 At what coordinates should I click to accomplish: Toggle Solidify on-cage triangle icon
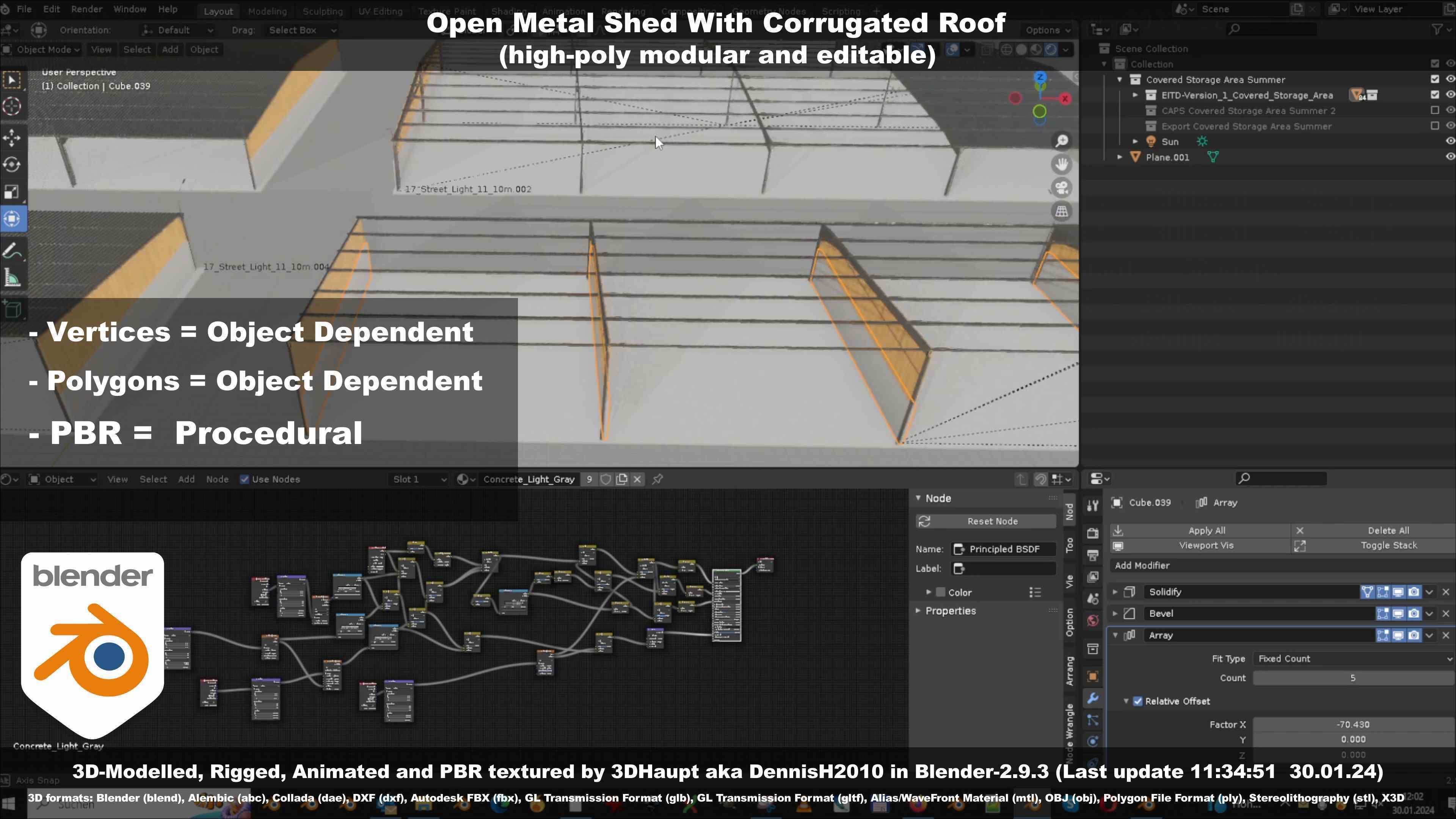[x=1367, y=592]
